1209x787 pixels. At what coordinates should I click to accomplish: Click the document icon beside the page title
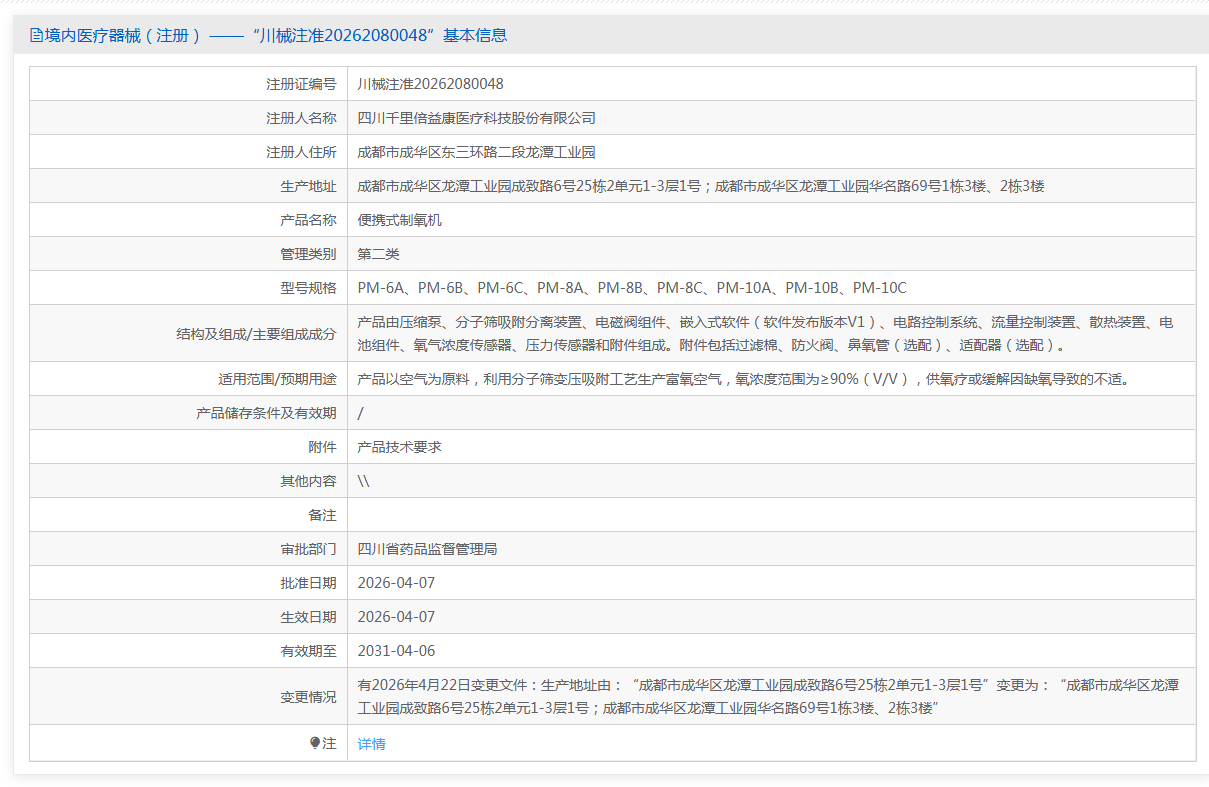(36, 35)
